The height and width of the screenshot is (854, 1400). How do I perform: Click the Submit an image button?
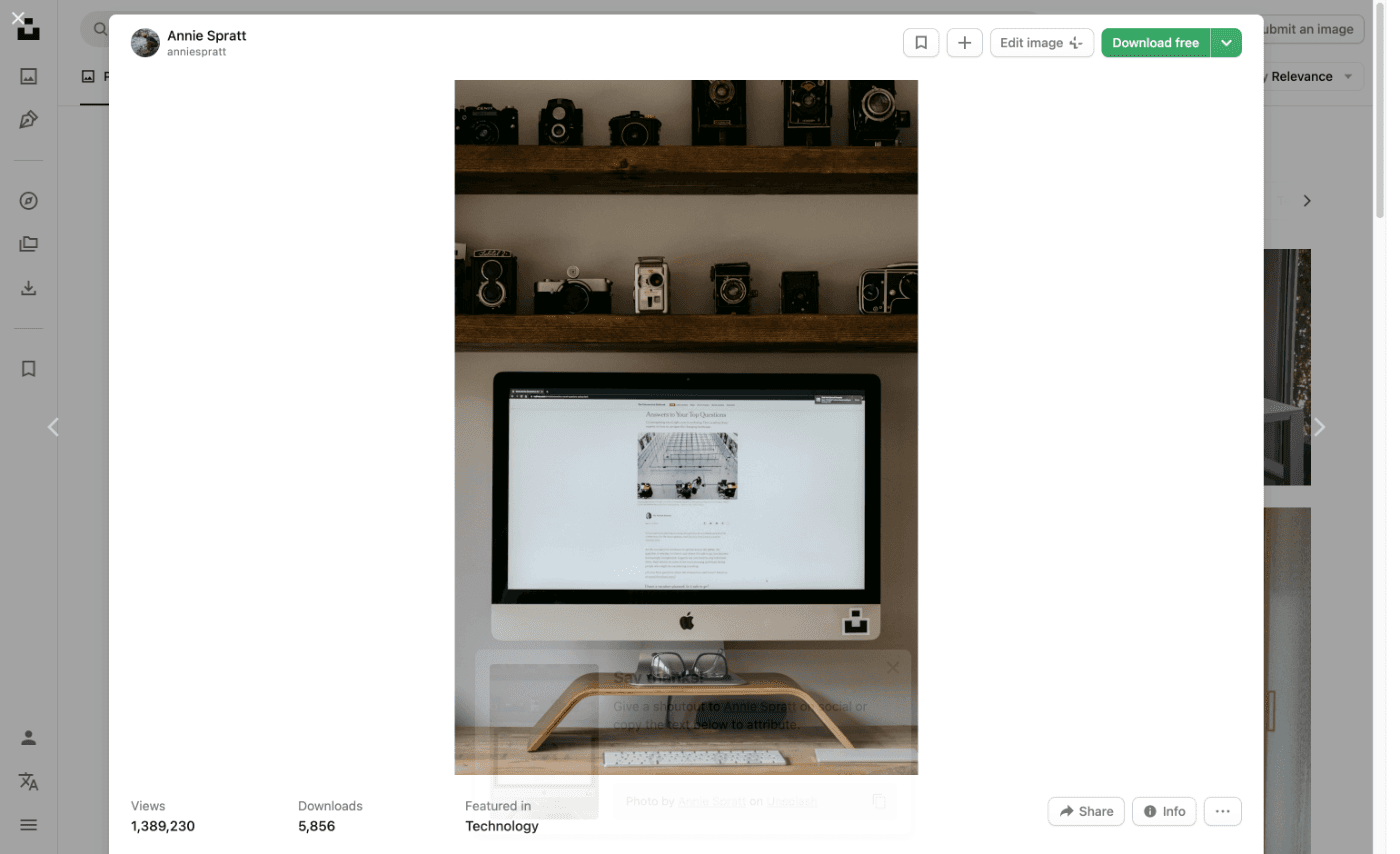pyautogui.click(x=1309, y=29)
